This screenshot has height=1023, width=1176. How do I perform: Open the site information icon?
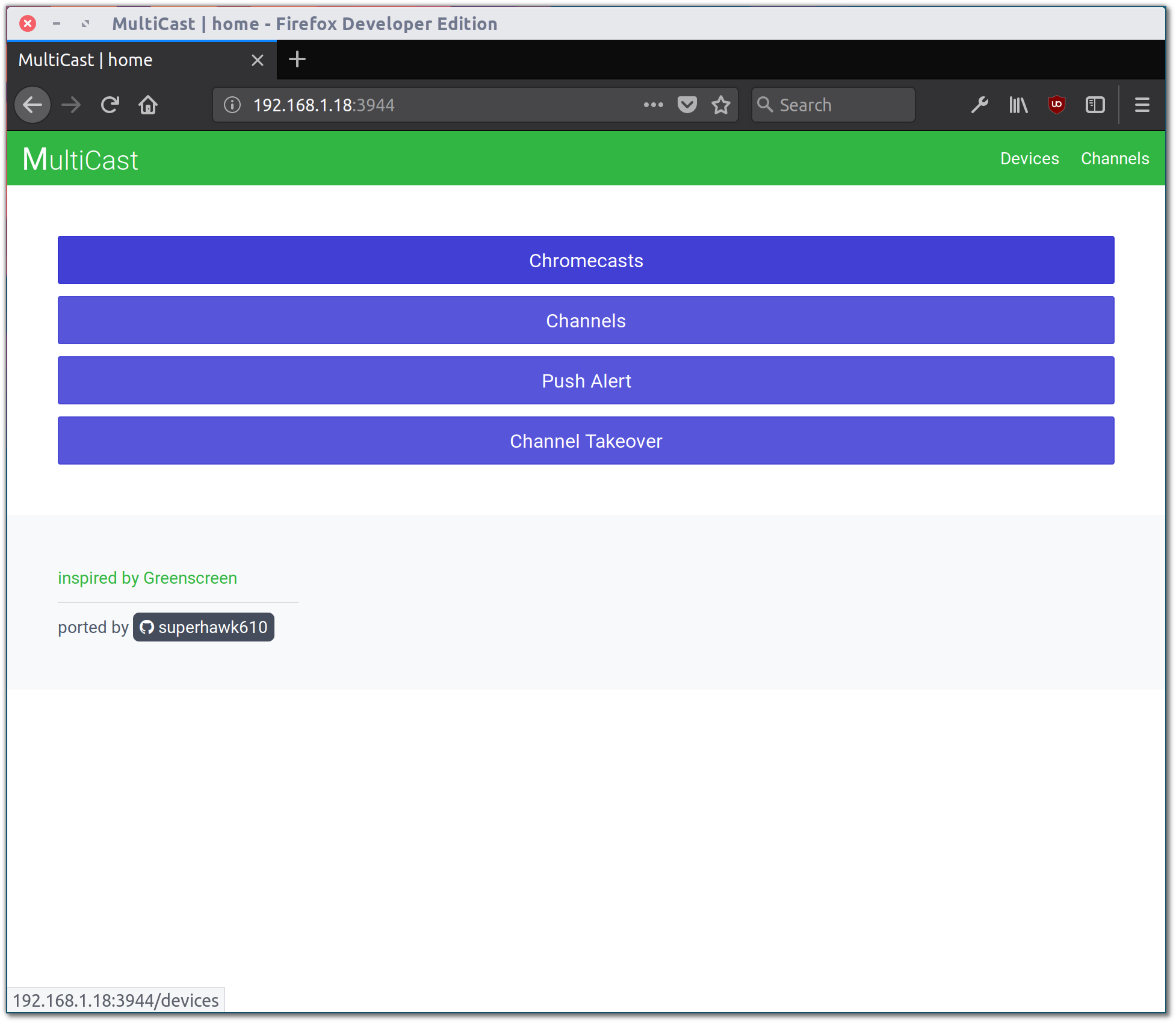[232, 105]
